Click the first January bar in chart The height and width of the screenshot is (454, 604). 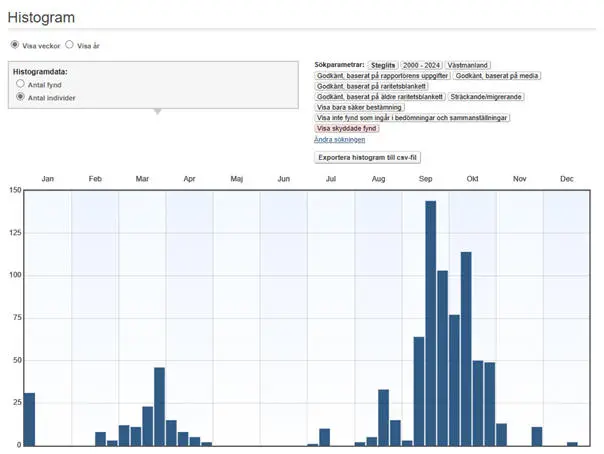click(x=29, y=418)
